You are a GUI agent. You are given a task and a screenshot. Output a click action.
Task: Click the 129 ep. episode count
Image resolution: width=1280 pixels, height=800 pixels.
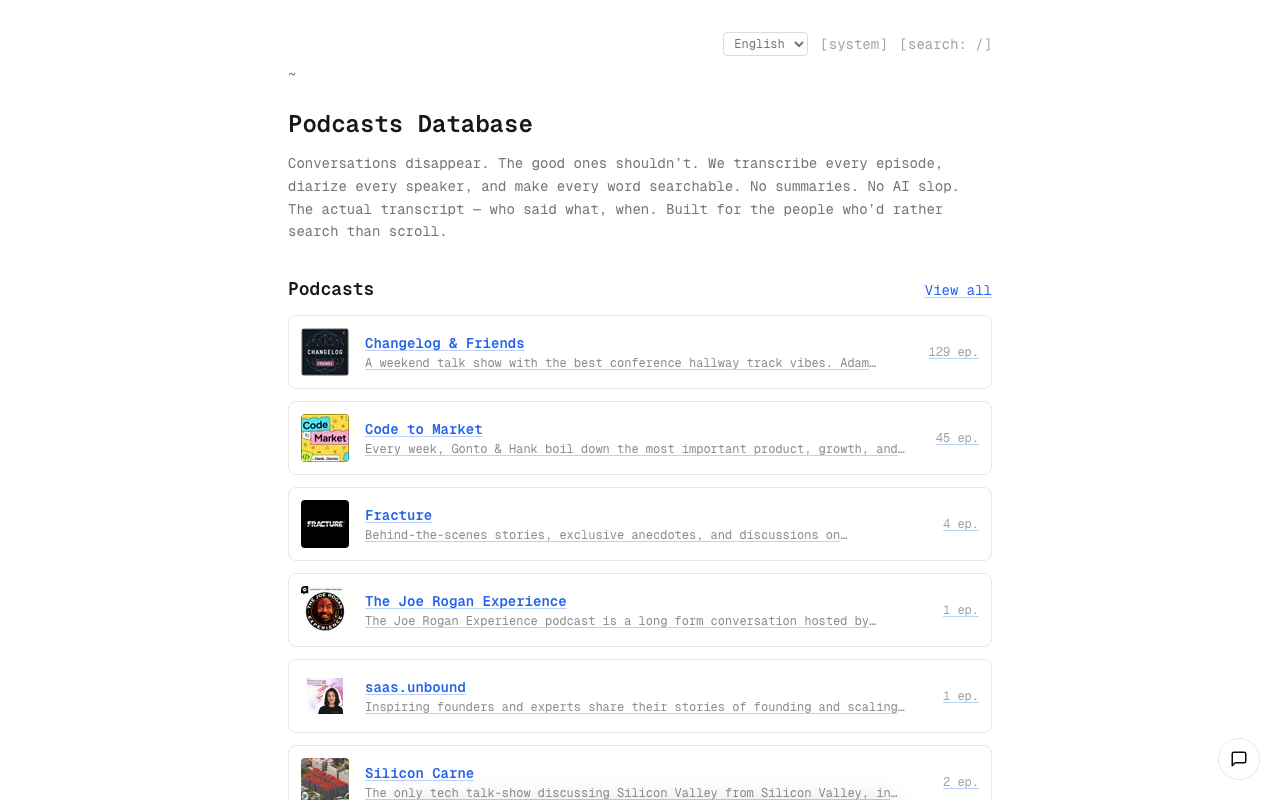point(953,352)
